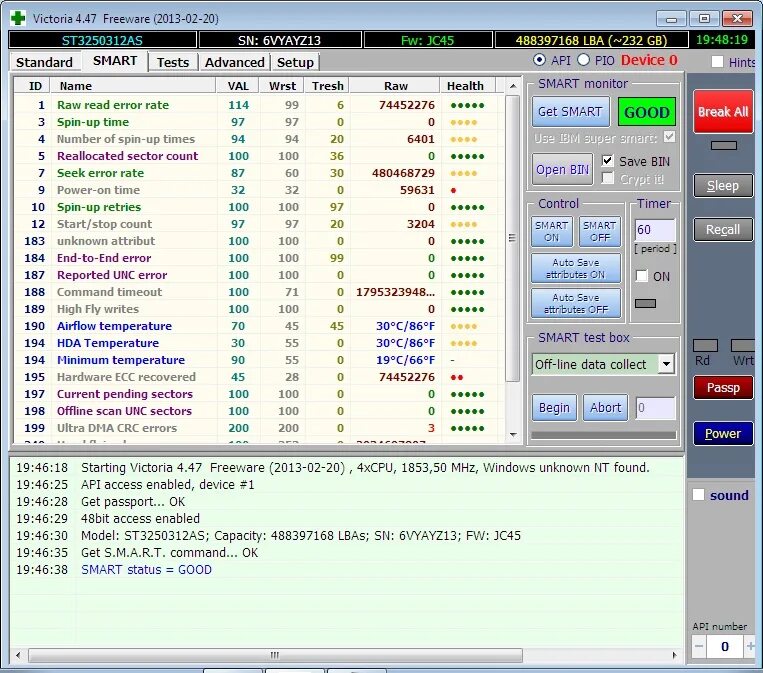The height and width of the screenshot is (673, 763).
Task: Toggle the Save BIN checkbox
Action: [607, 161]
